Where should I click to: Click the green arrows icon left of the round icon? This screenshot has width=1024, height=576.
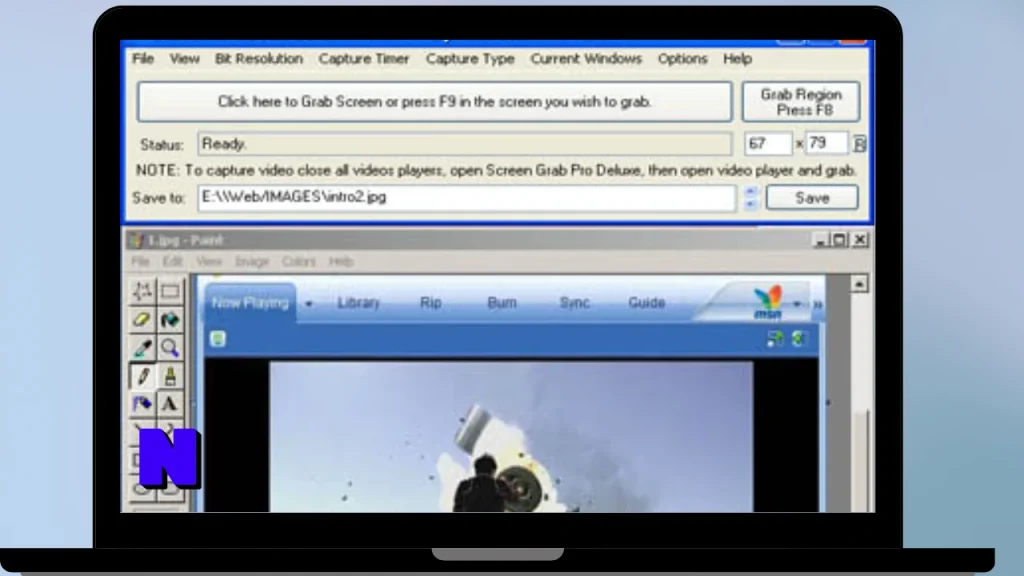[x=775, y=338]
